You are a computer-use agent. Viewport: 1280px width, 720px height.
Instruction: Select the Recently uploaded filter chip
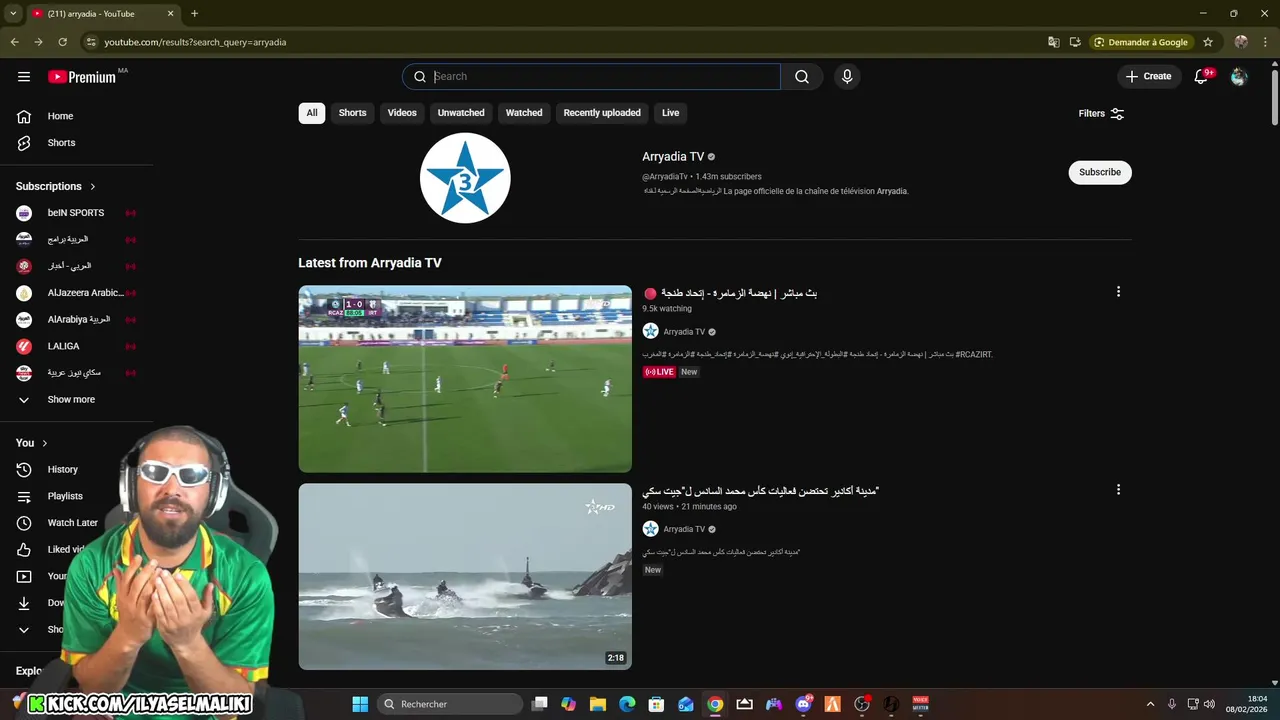pyautogui.click(x=602, y=113)
